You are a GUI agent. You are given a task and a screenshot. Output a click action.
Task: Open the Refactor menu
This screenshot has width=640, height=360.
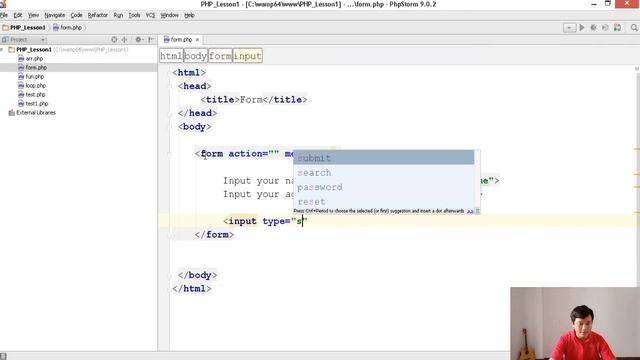[x=98, y=15]
